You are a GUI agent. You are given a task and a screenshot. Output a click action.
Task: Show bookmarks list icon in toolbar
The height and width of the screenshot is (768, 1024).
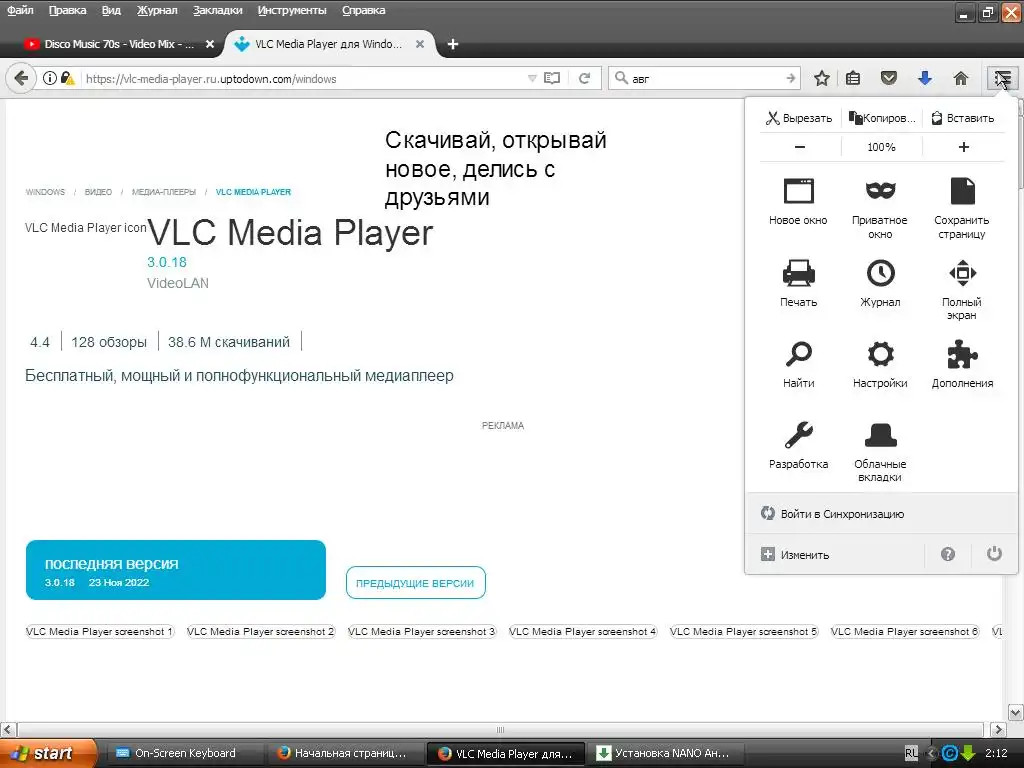pos(853,79)
